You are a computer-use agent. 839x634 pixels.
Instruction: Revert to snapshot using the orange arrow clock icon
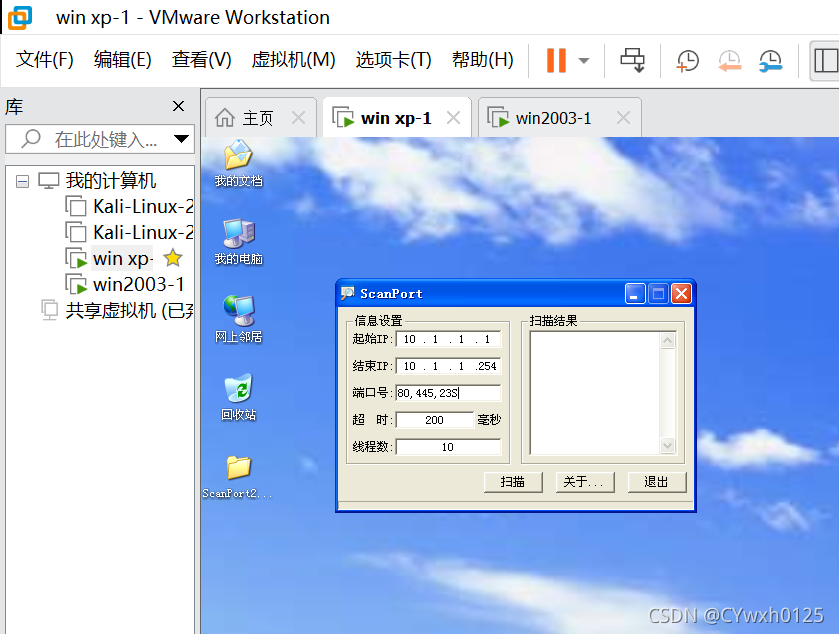click(x=729, y=60)
